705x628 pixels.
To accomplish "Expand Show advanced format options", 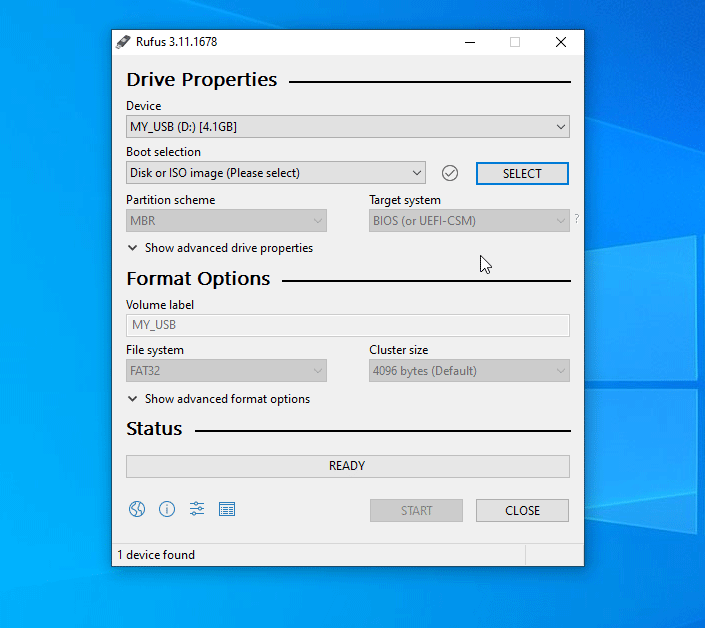I will tap(219, 399).
